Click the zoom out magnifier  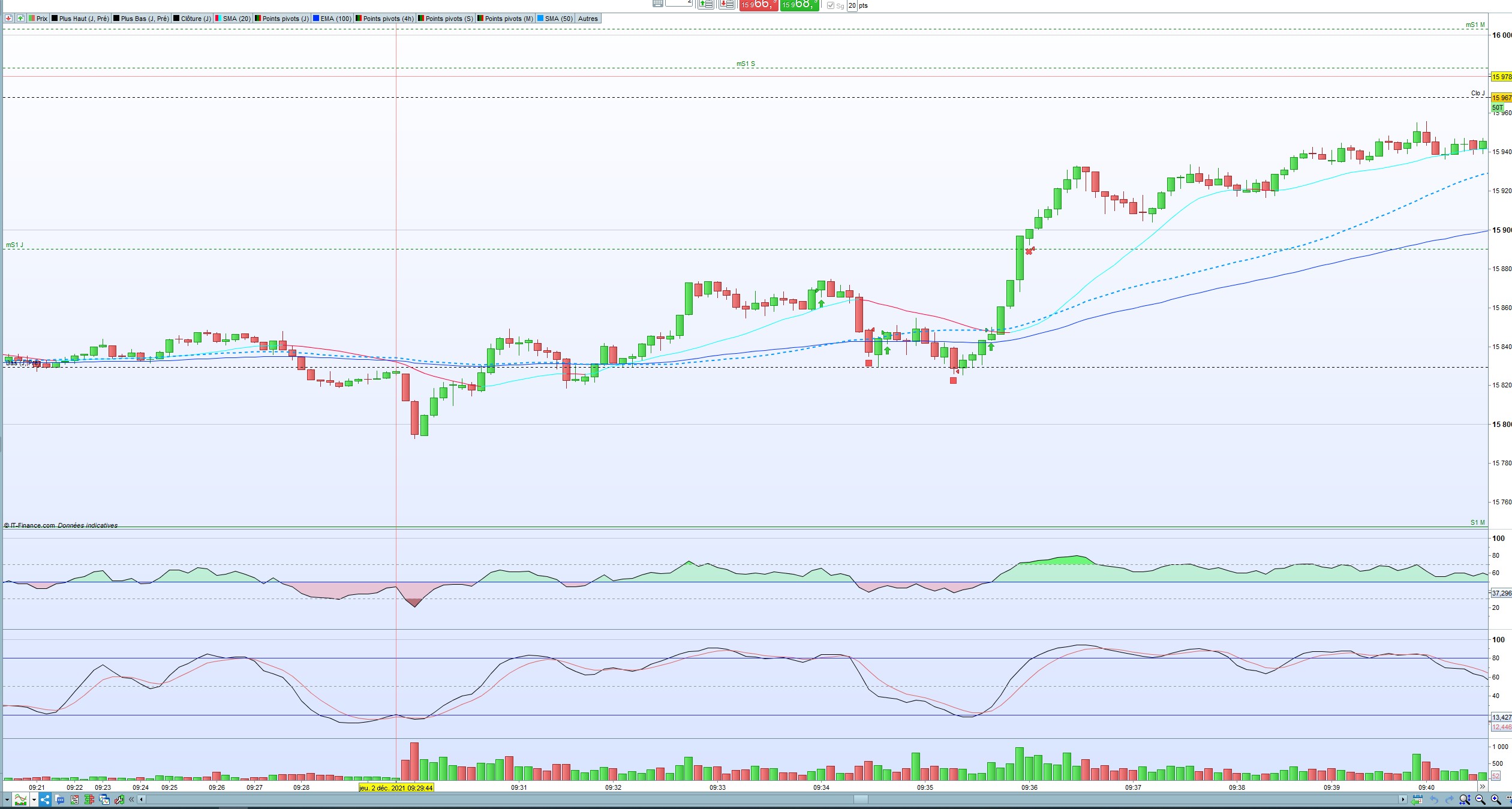pyautogui.click(x=1480, y=799)
